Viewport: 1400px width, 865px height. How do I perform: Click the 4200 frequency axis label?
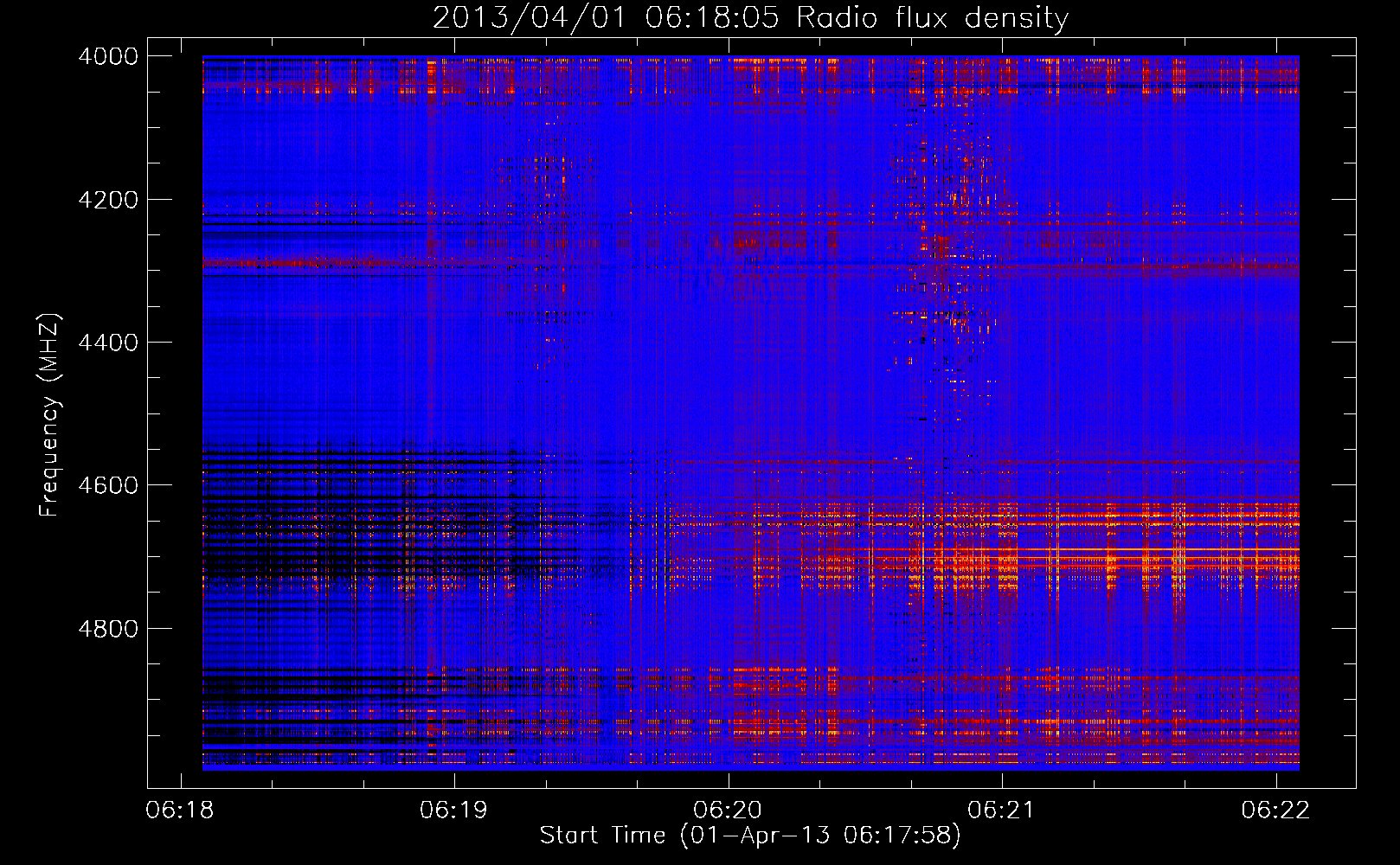[x=108, y=200]
